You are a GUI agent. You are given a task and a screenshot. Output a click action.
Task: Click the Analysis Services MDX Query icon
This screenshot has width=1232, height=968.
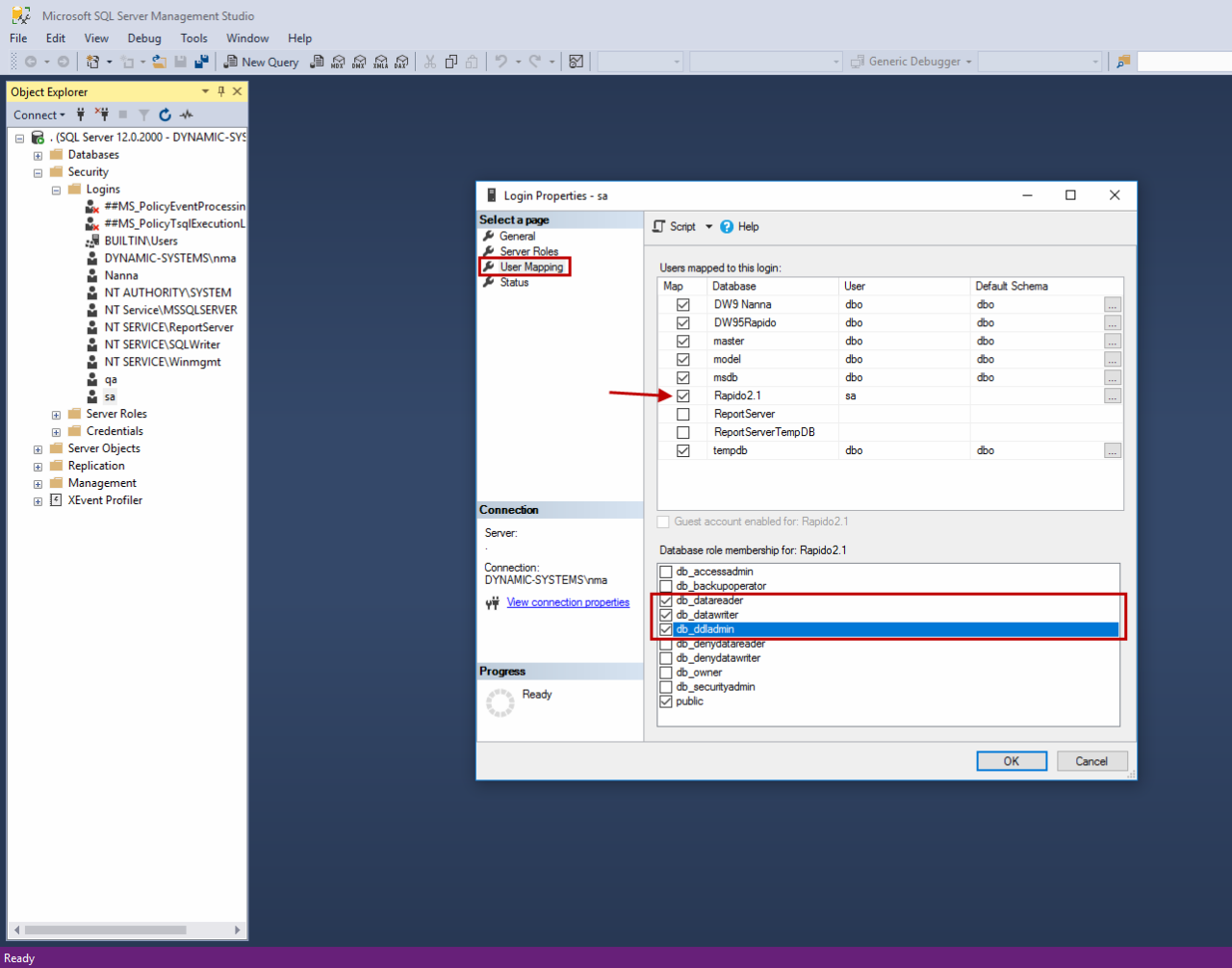(338, 62)
